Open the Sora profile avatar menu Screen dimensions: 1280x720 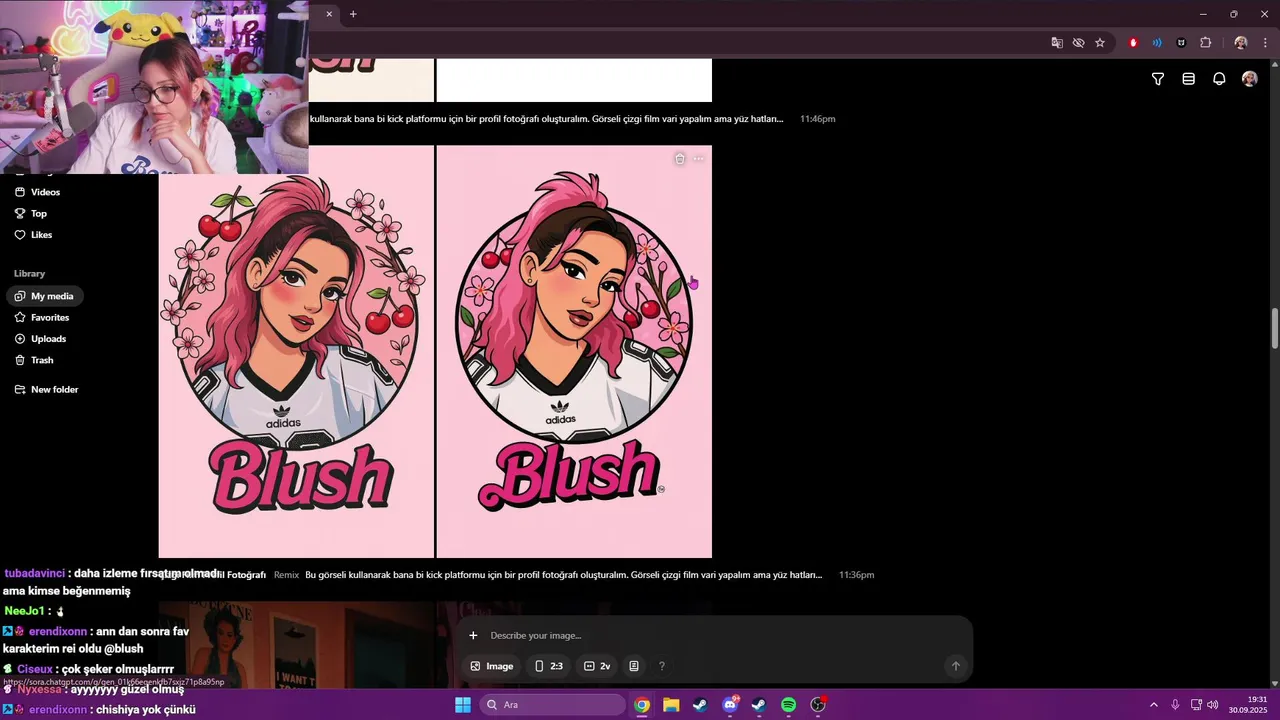1249,79
